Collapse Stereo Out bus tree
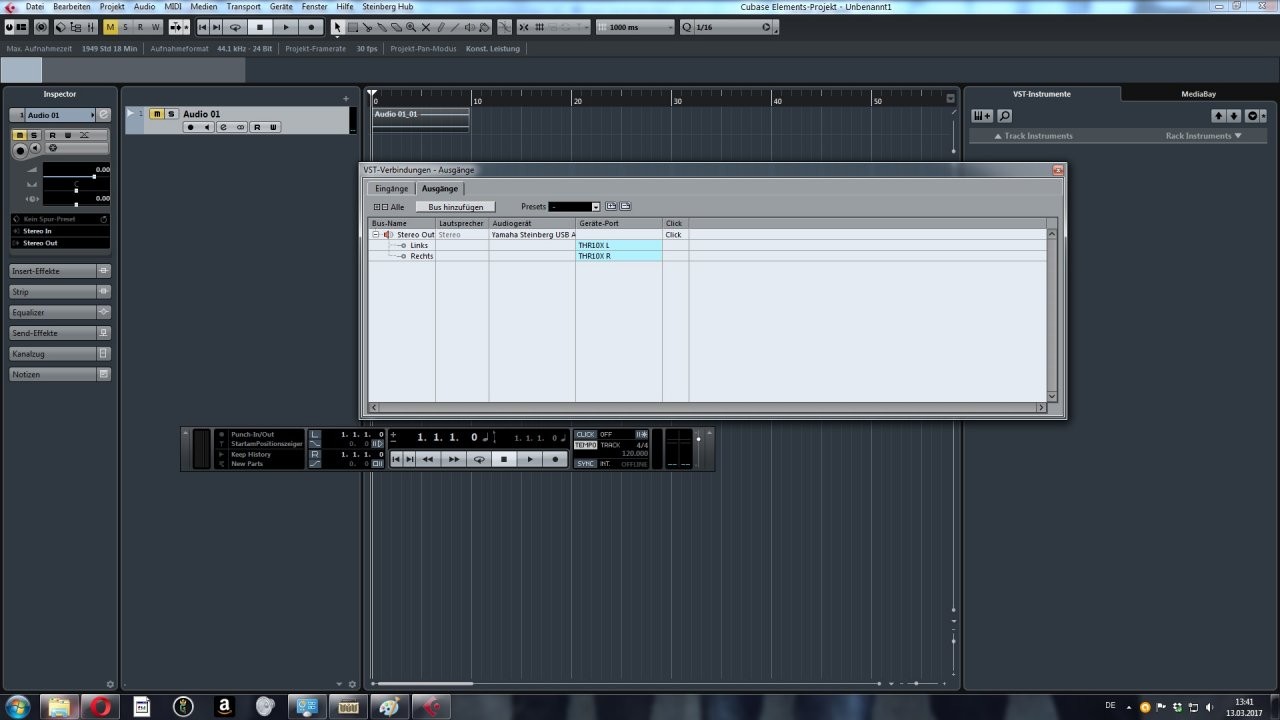Image resolution: width=1280 pixels, height=720 pixels. click(376, 235)
